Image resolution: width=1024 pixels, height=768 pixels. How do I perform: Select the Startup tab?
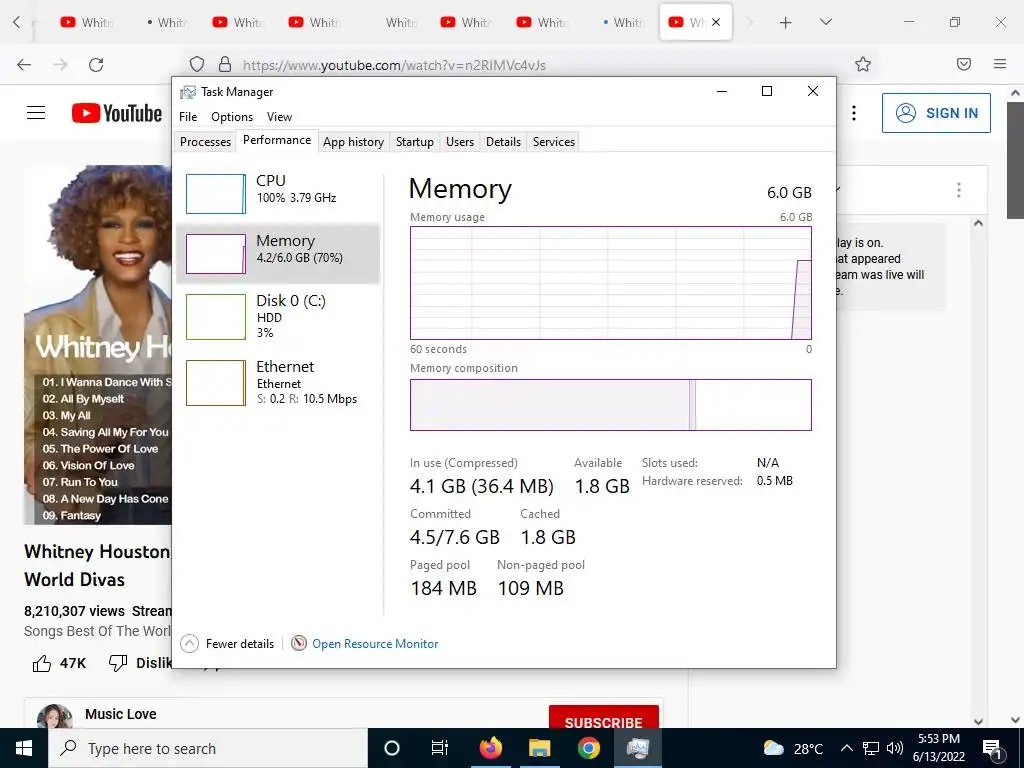tap(415, 142)
